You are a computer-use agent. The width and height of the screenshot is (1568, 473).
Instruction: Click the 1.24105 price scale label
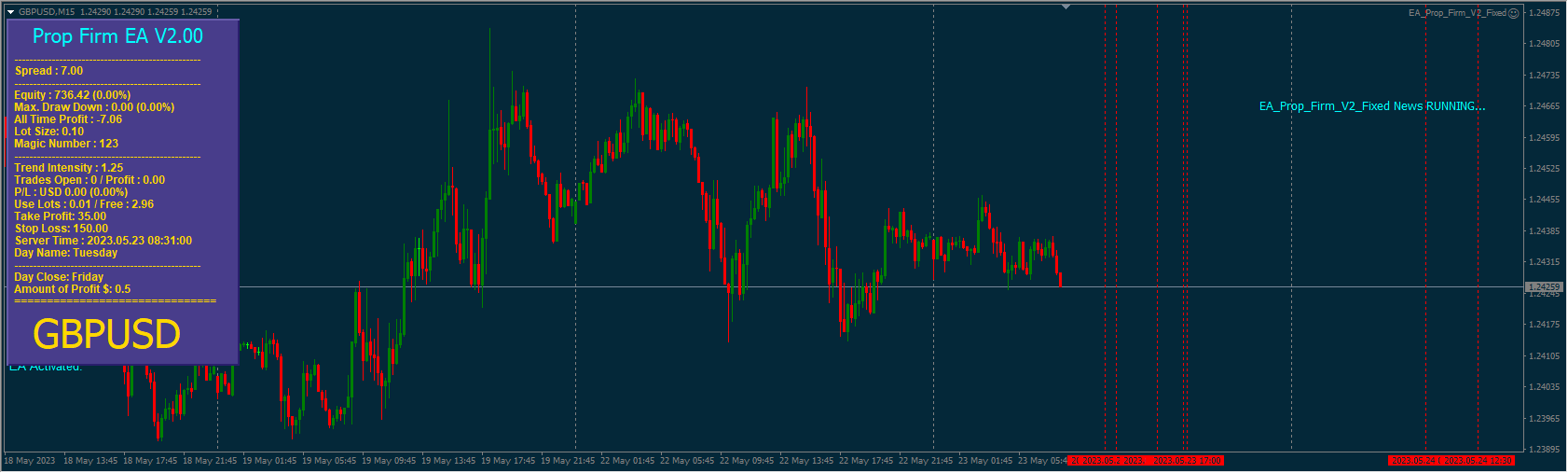(x=1544, y=356)
